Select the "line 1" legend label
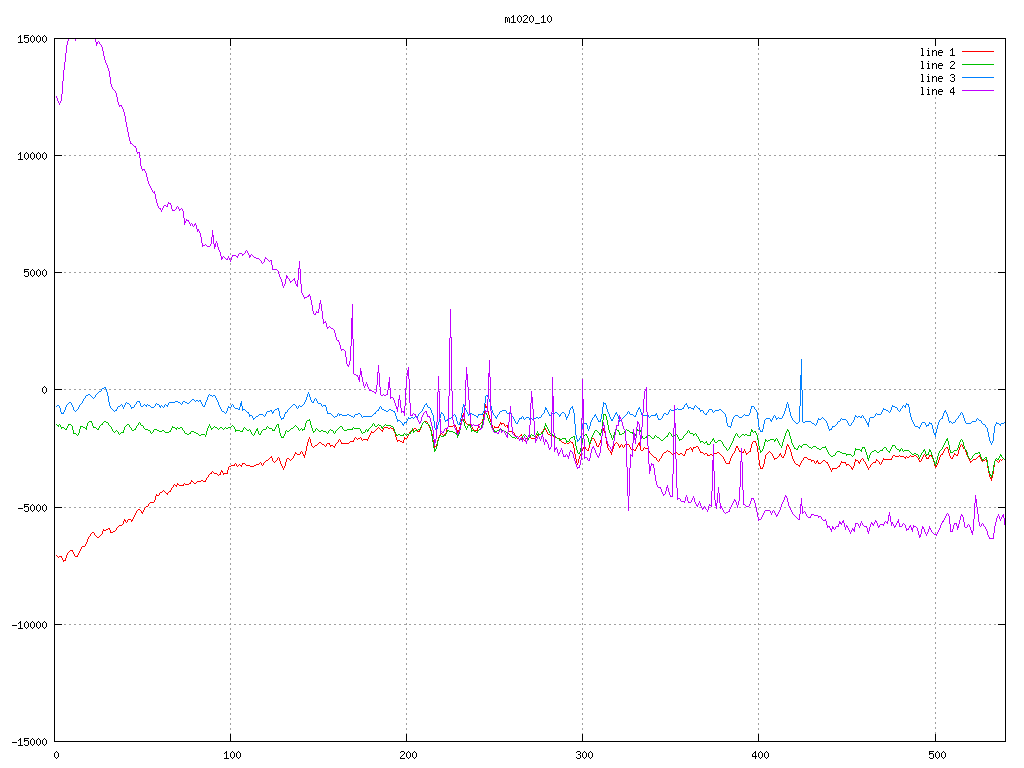The height and width of the screenshot is (768, 1024). (x=937, y=52)
